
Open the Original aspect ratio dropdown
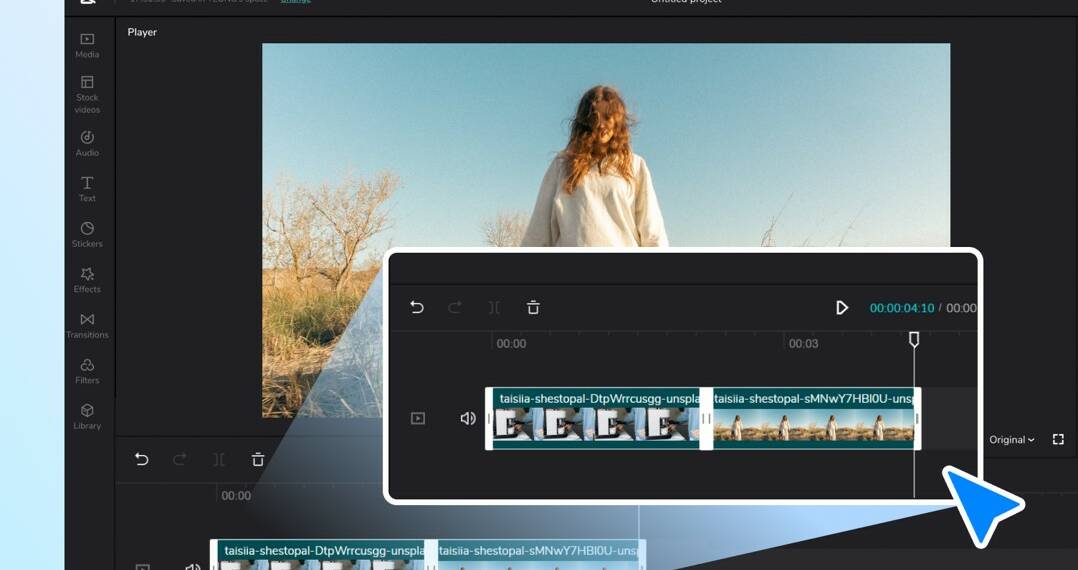[1011, 439]
